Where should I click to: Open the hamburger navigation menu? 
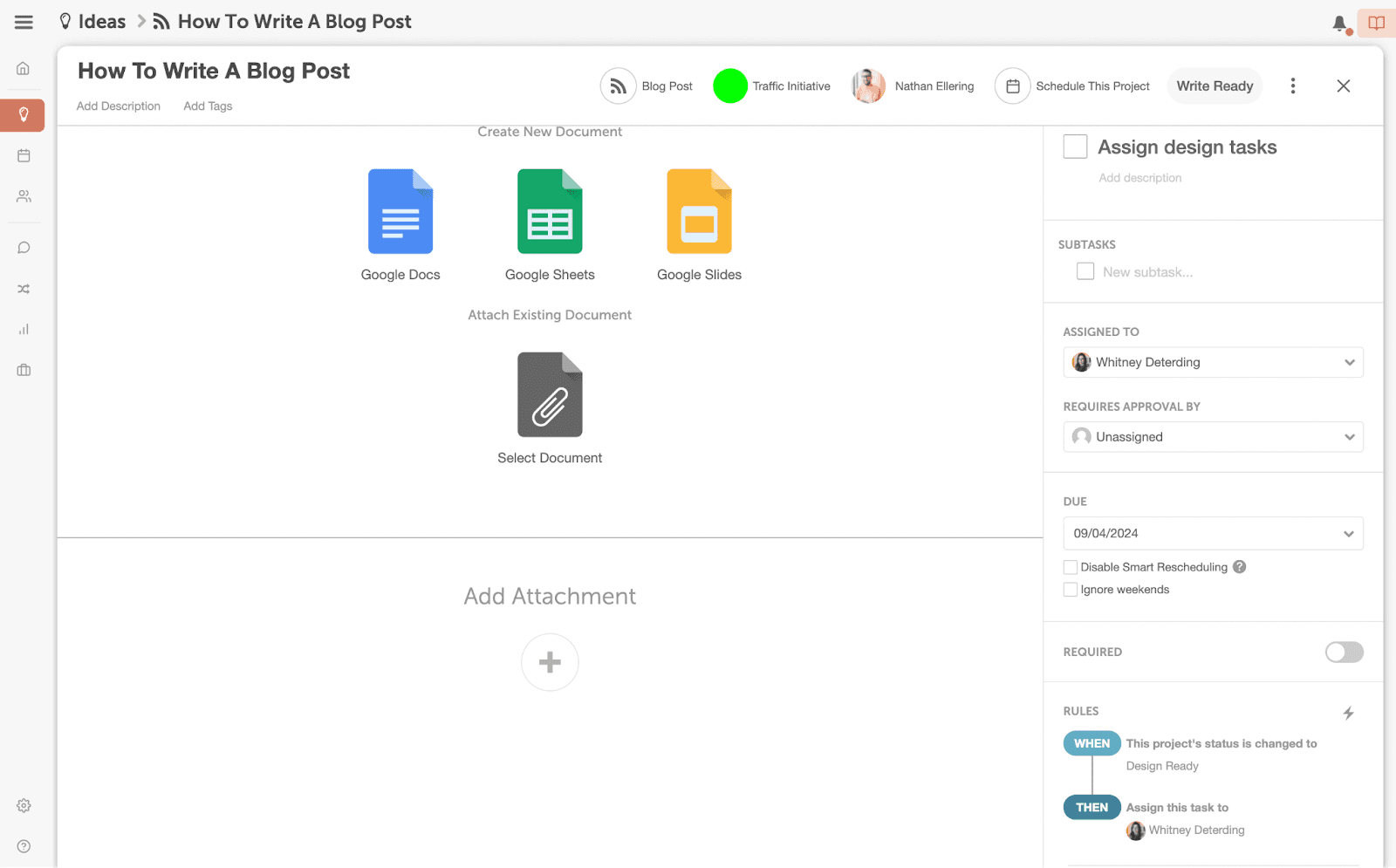coord(24,22)
